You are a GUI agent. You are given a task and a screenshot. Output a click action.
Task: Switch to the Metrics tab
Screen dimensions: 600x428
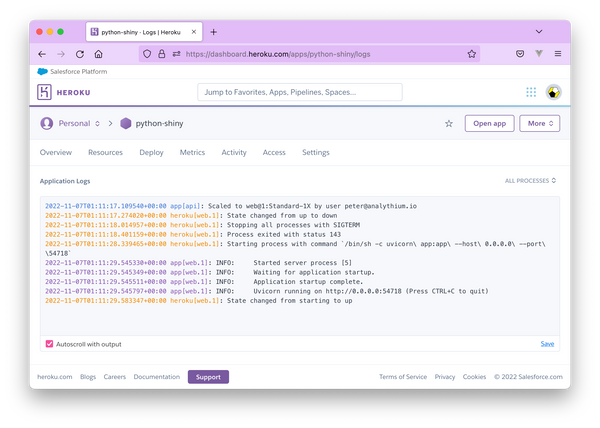point(192,152)
